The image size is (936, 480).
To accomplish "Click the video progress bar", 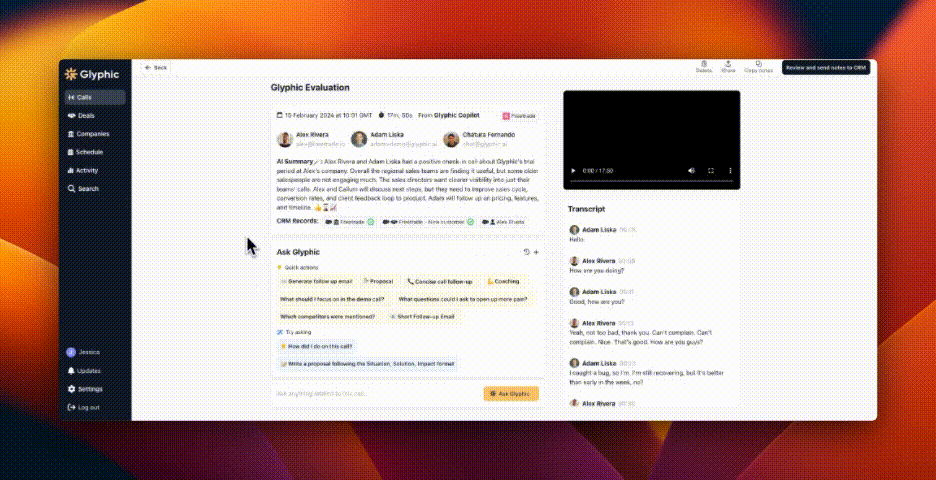I will click(651, 181).
